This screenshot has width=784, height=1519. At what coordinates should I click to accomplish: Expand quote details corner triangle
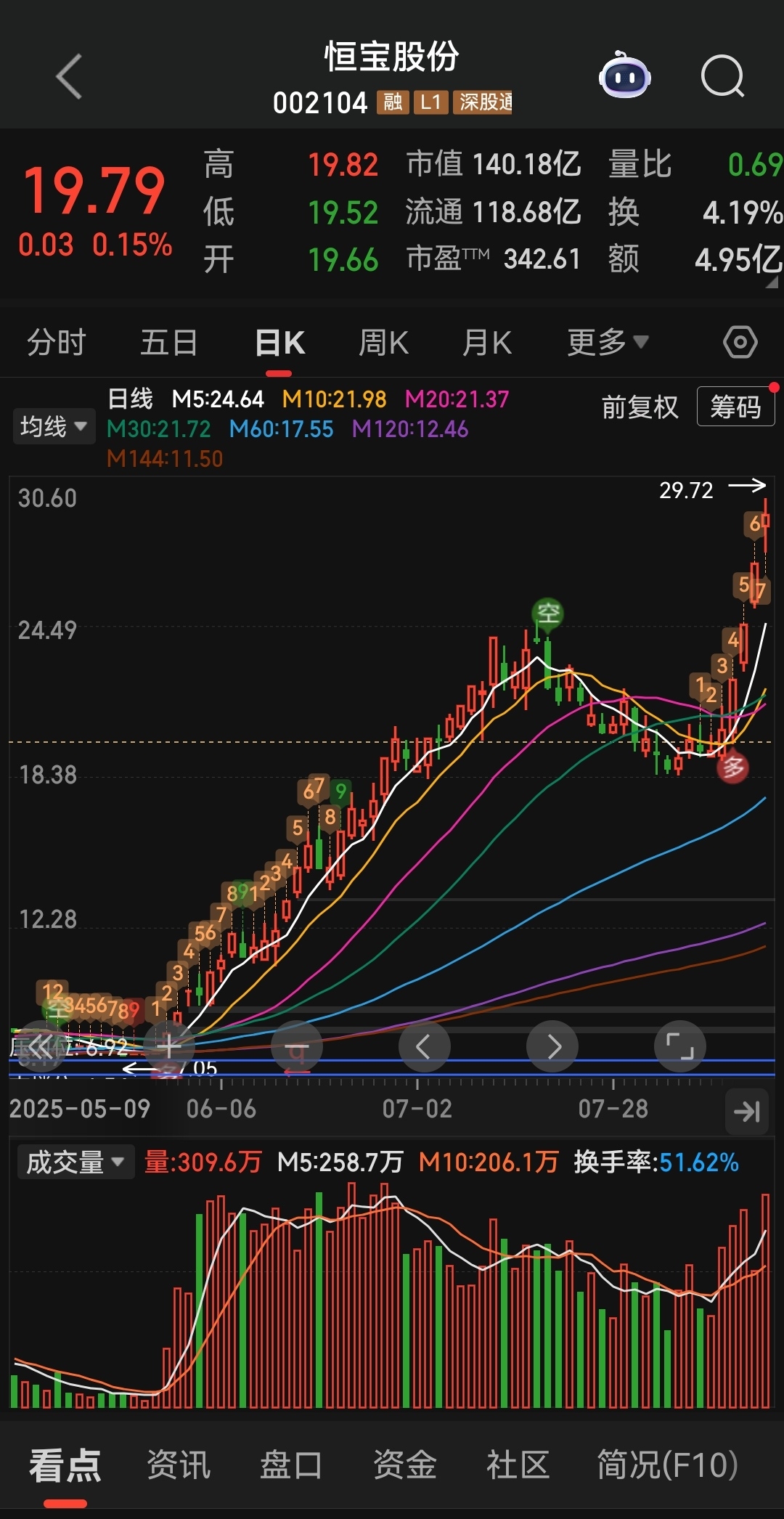772,282
